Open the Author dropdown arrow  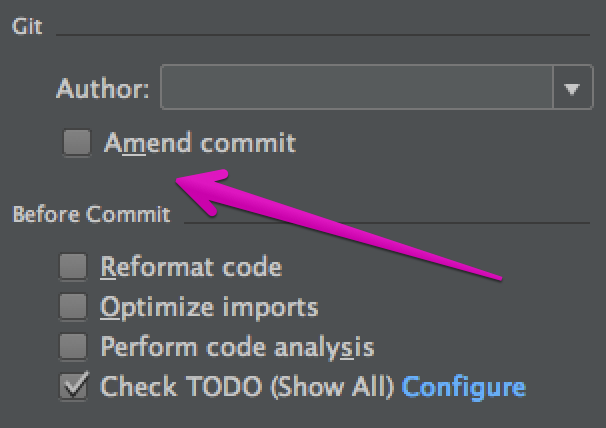tap(571, 89)
